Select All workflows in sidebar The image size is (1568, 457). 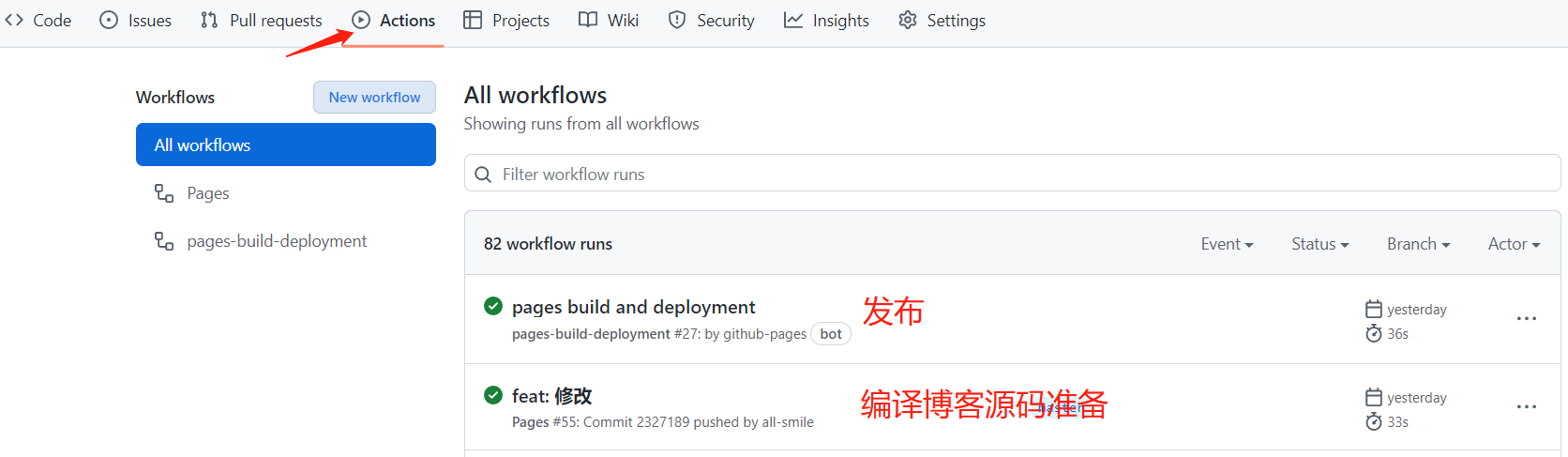(286, 145)
